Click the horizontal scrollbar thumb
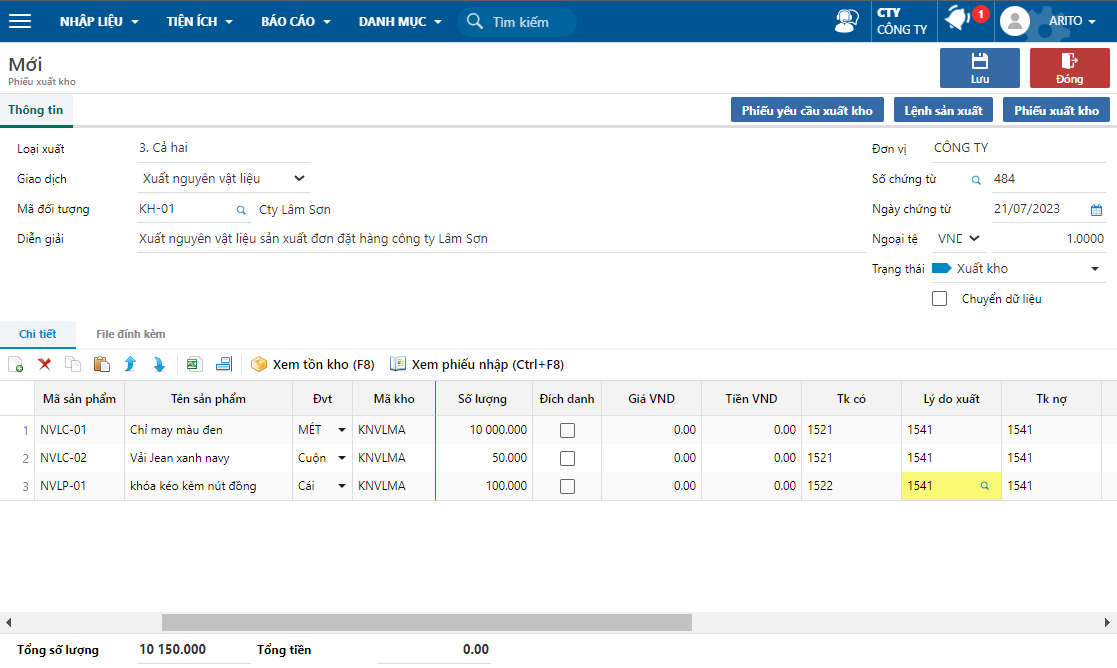The width and height of the screenshot is (1117, 668). click(427, 622)
